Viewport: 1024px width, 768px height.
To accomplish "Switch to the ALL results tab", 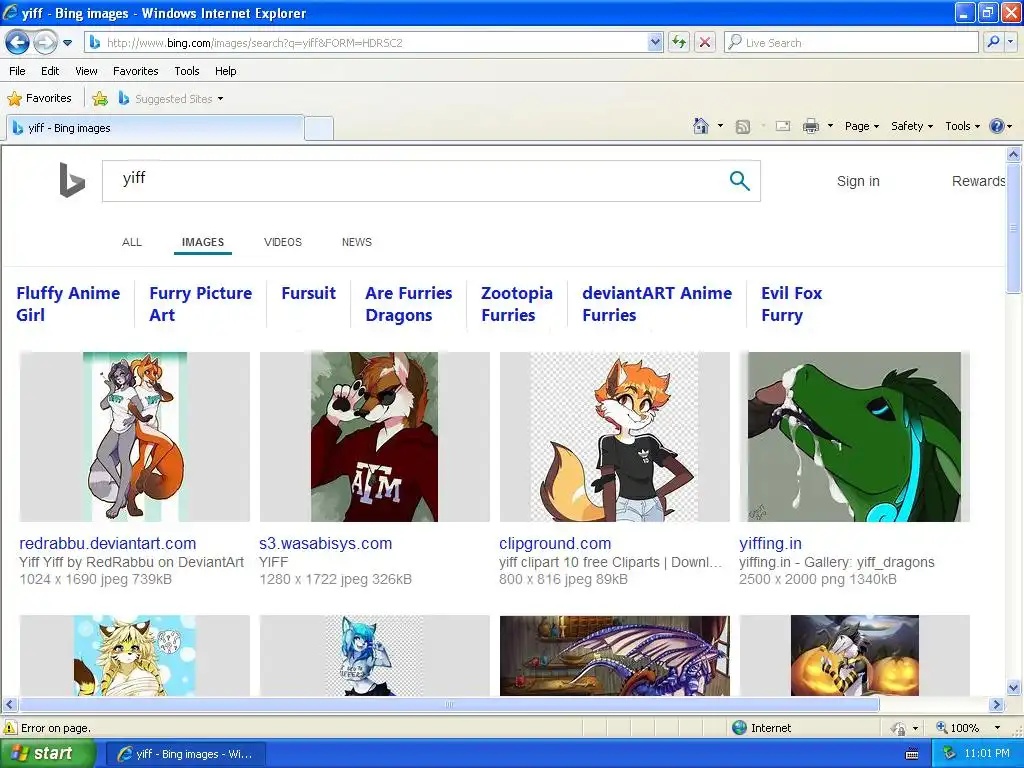I will 132,242.
